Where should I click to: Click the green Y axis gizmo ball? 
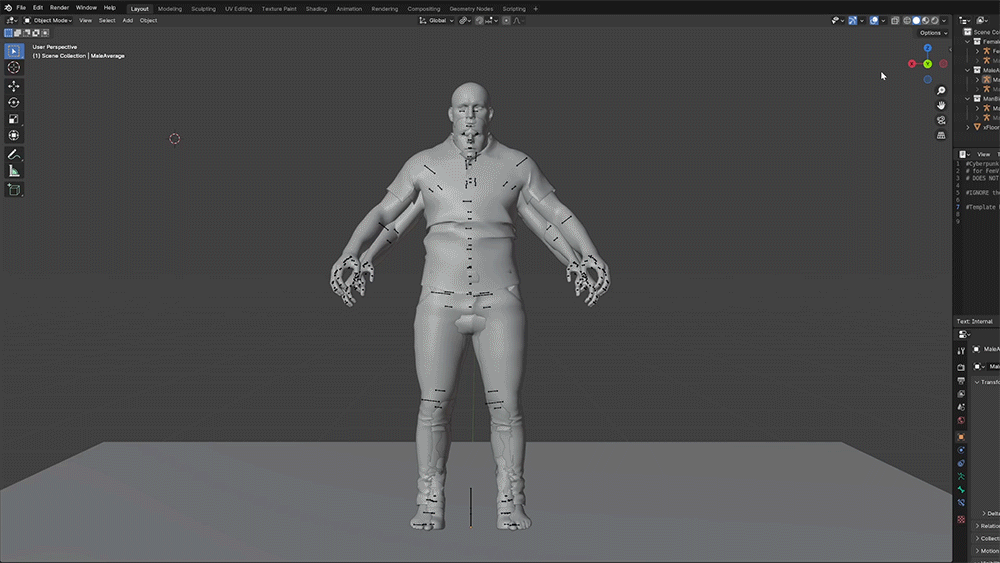coord(927,64)
